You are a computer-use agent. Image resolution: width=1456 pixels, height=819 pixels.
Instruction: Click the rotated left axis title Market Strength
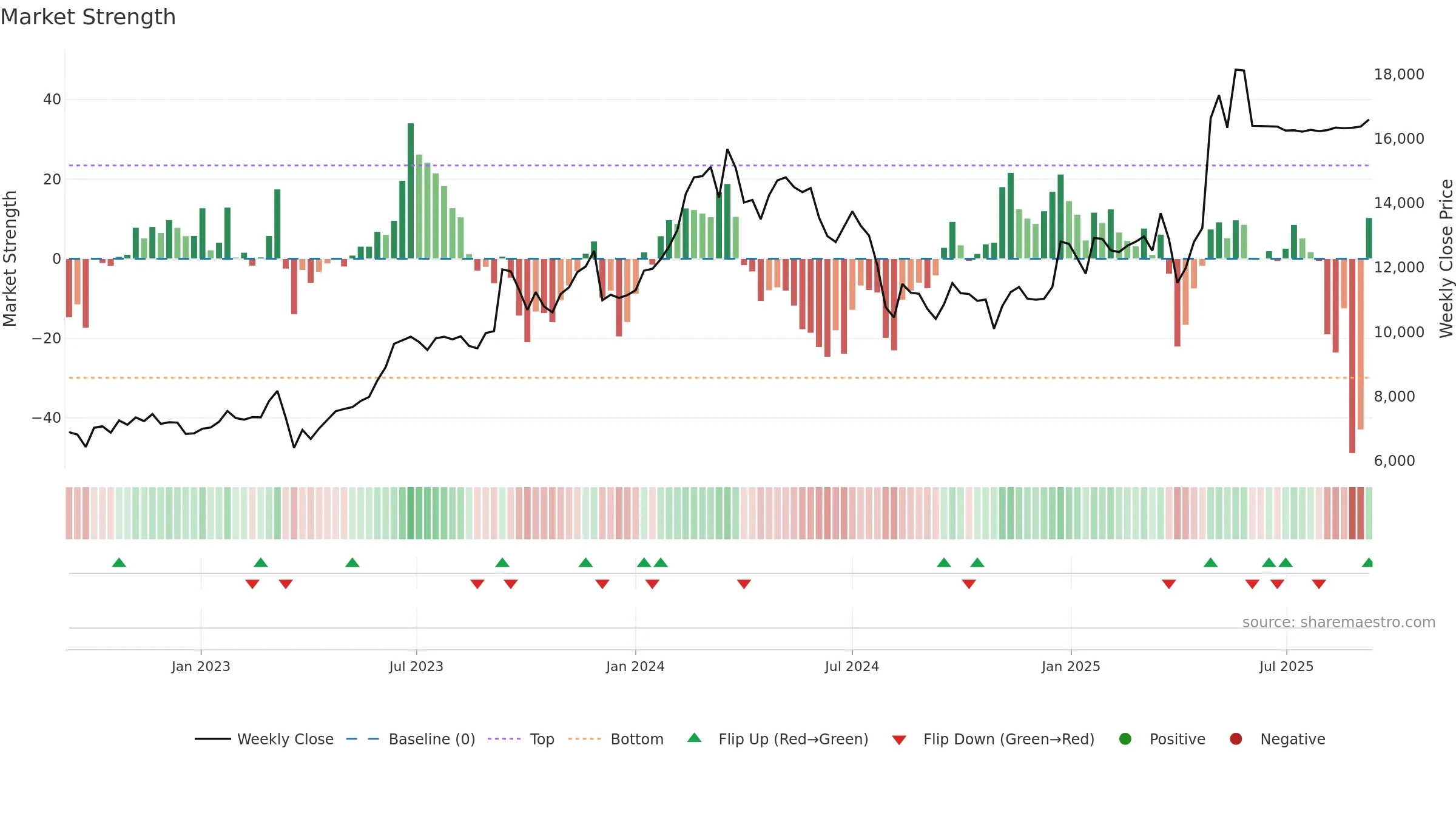point(10,258)
